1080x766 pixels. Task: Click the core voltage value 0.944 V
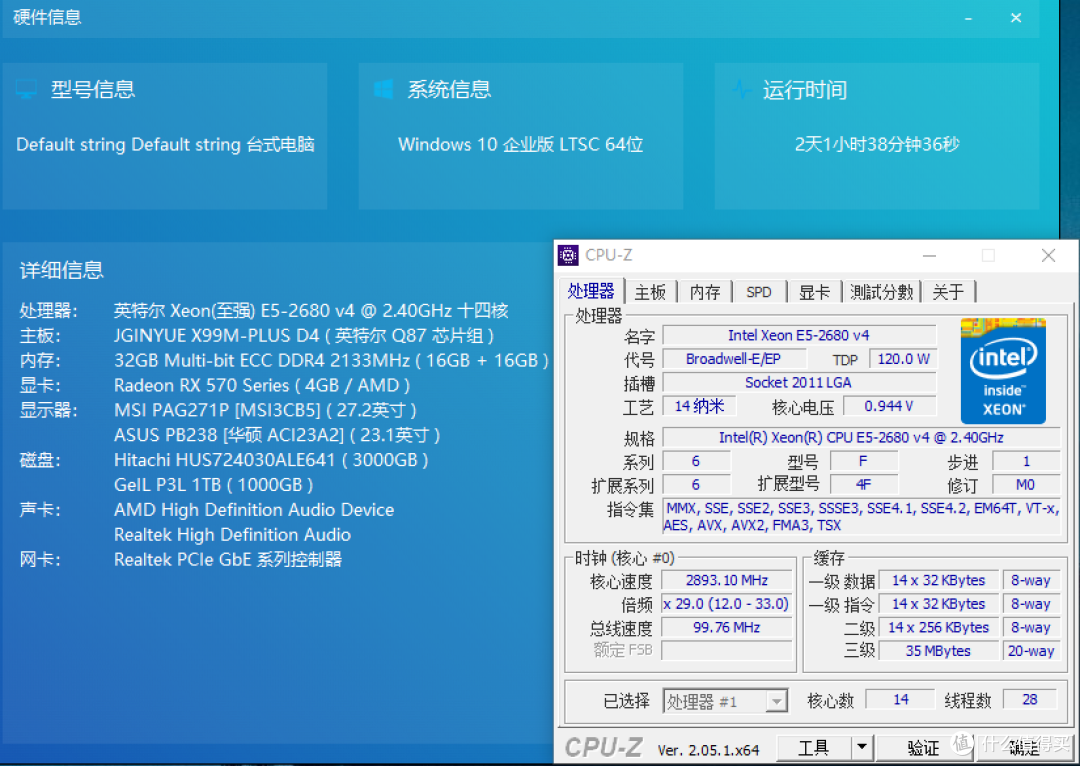pyautogui.click(x=889, y=406)
